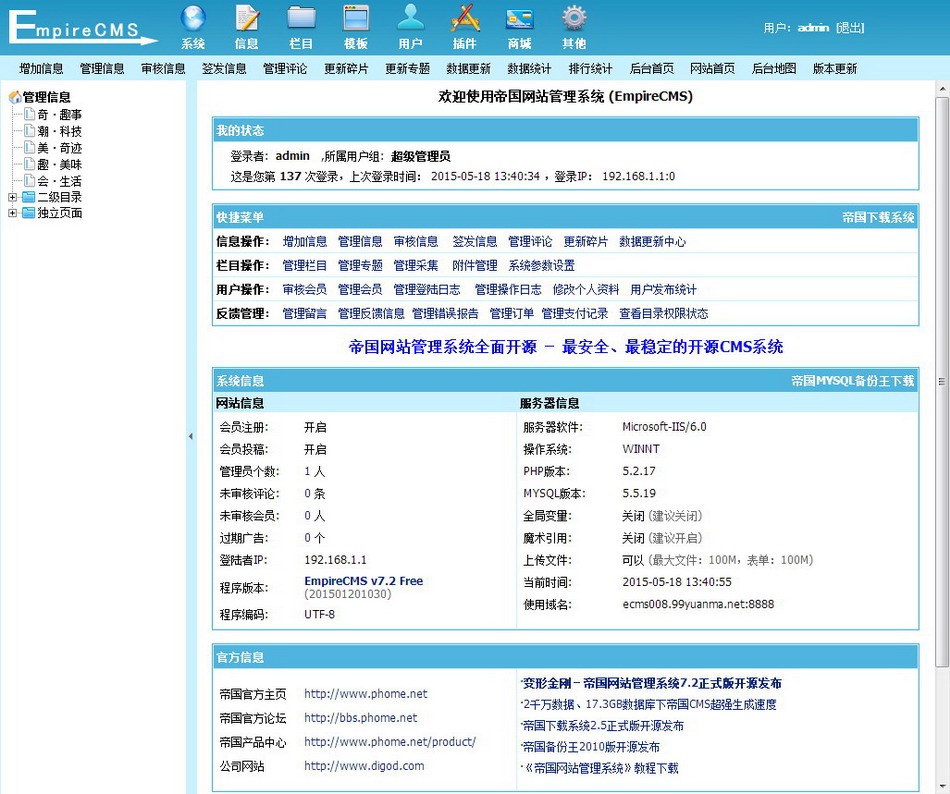The width and height of the screenshot is (950, 794).
Task: Open 管理登陆日志 in the quick menu
Action: click(427, 289)
